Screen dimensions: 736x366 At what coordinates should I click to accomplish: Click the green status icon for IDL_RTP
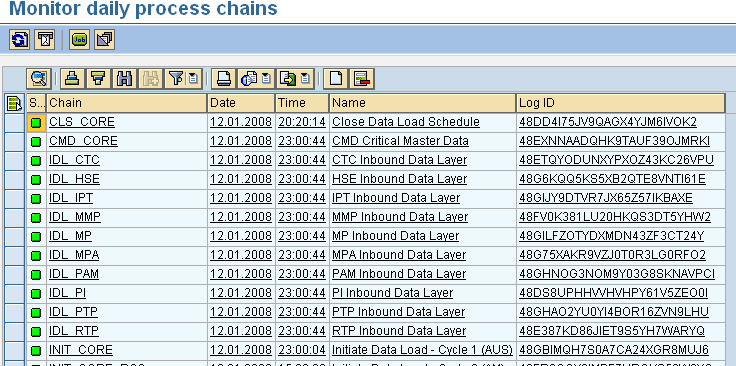point(36,332)
